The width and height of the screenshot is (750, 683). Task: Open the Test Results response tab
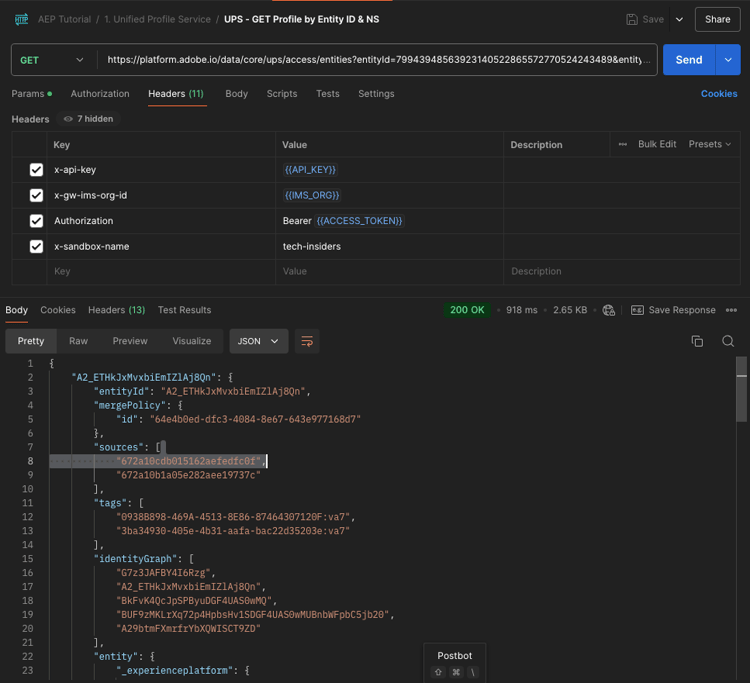coord(184,310)
